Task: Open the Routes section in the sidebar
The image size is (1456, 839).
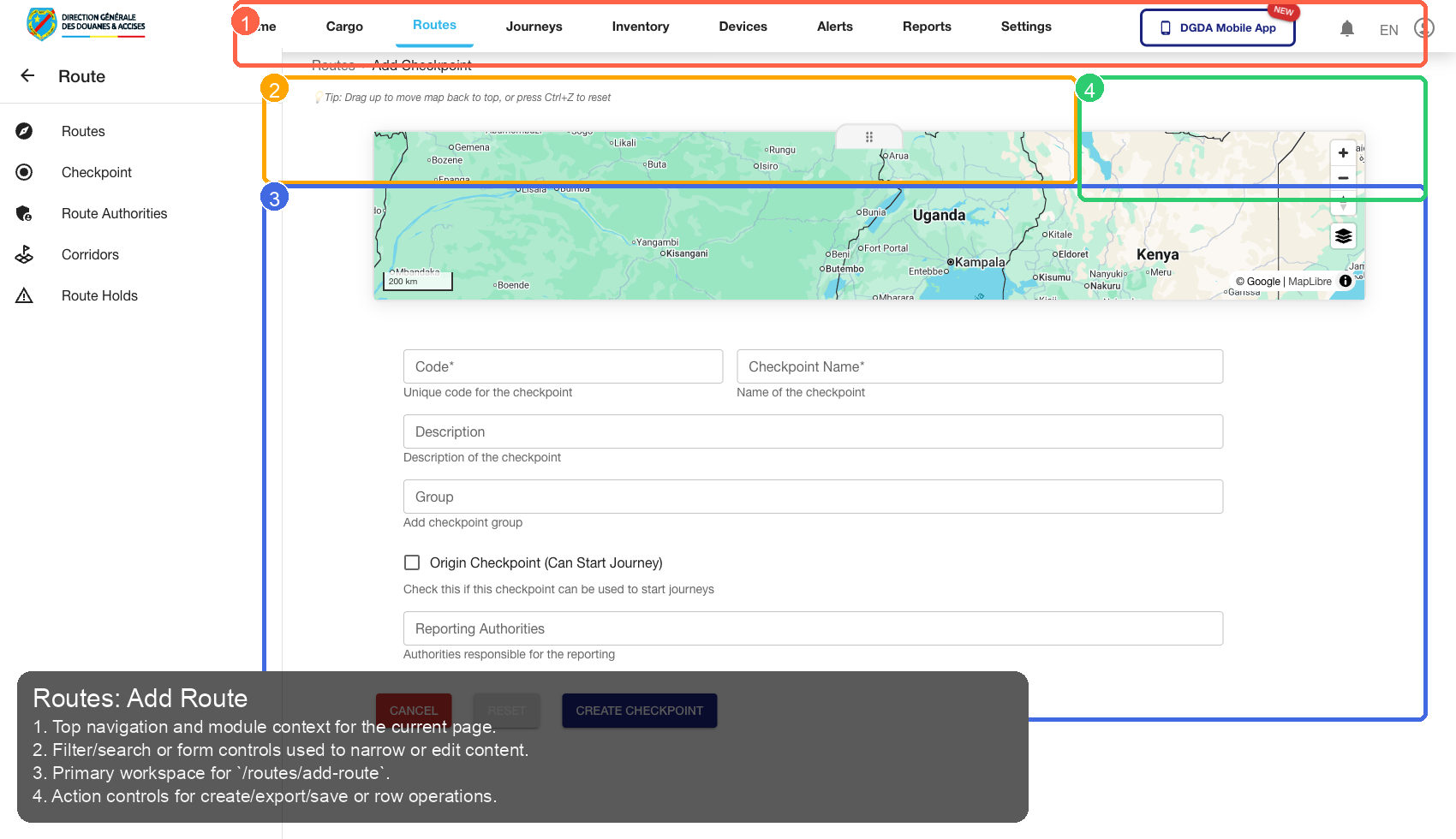Action: pos(83,131)
